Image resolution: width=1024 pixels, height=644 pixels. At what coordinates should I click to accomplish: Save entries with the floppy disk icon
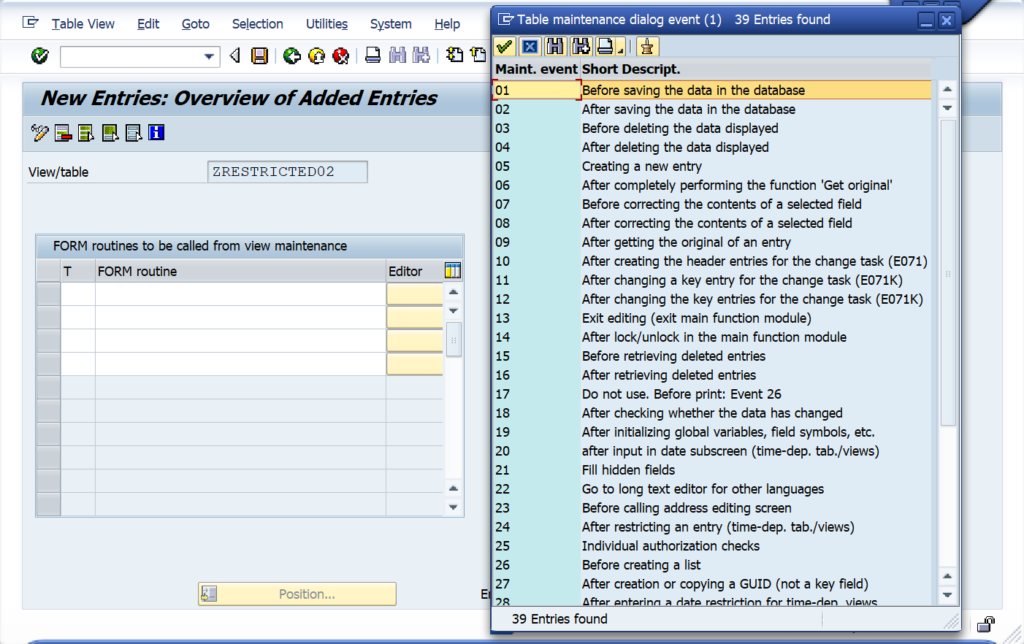click(x=260, y=57)
